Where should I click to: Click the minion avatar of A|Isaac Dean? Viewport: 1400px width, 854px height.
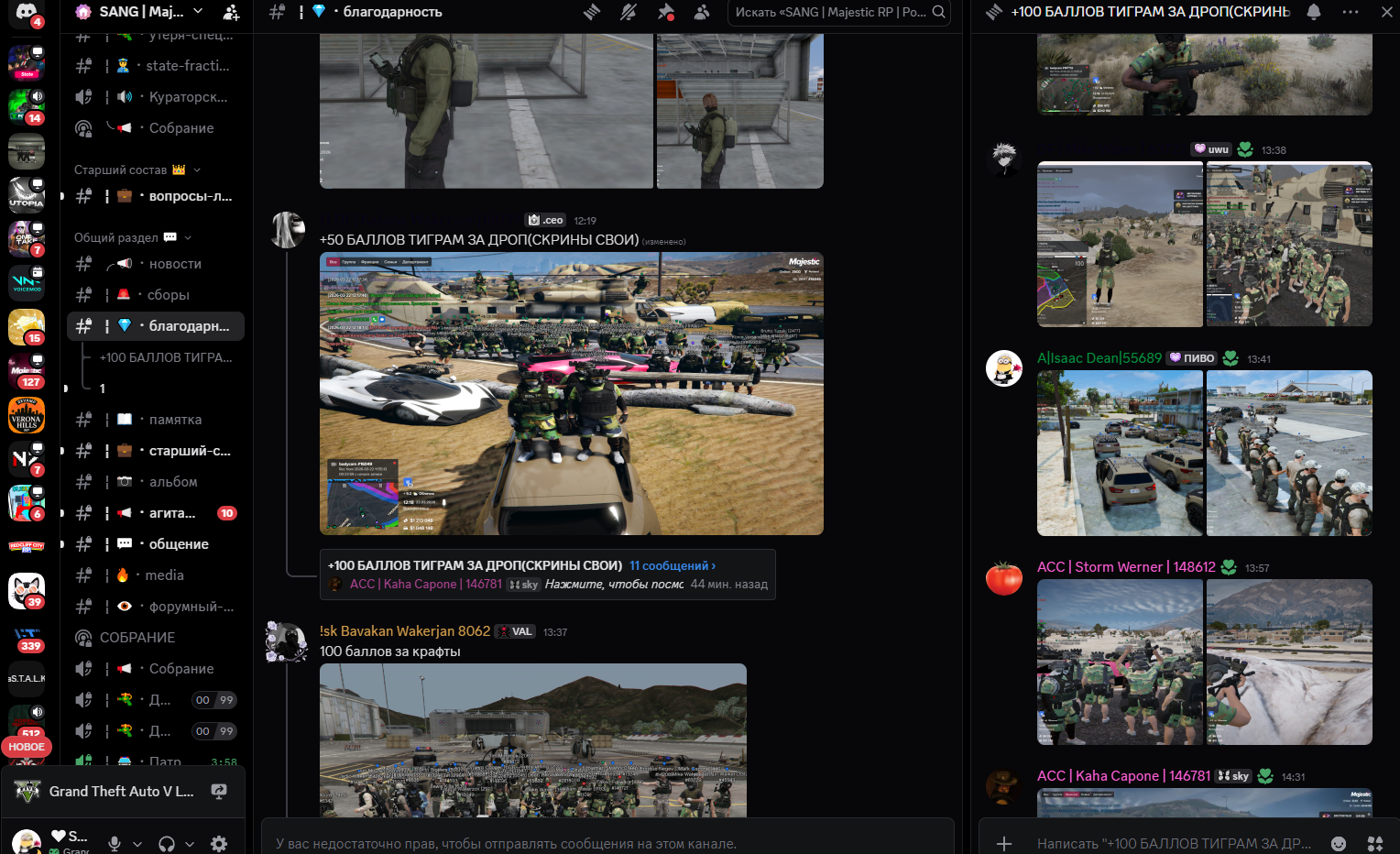click(x=1003, y=368)
